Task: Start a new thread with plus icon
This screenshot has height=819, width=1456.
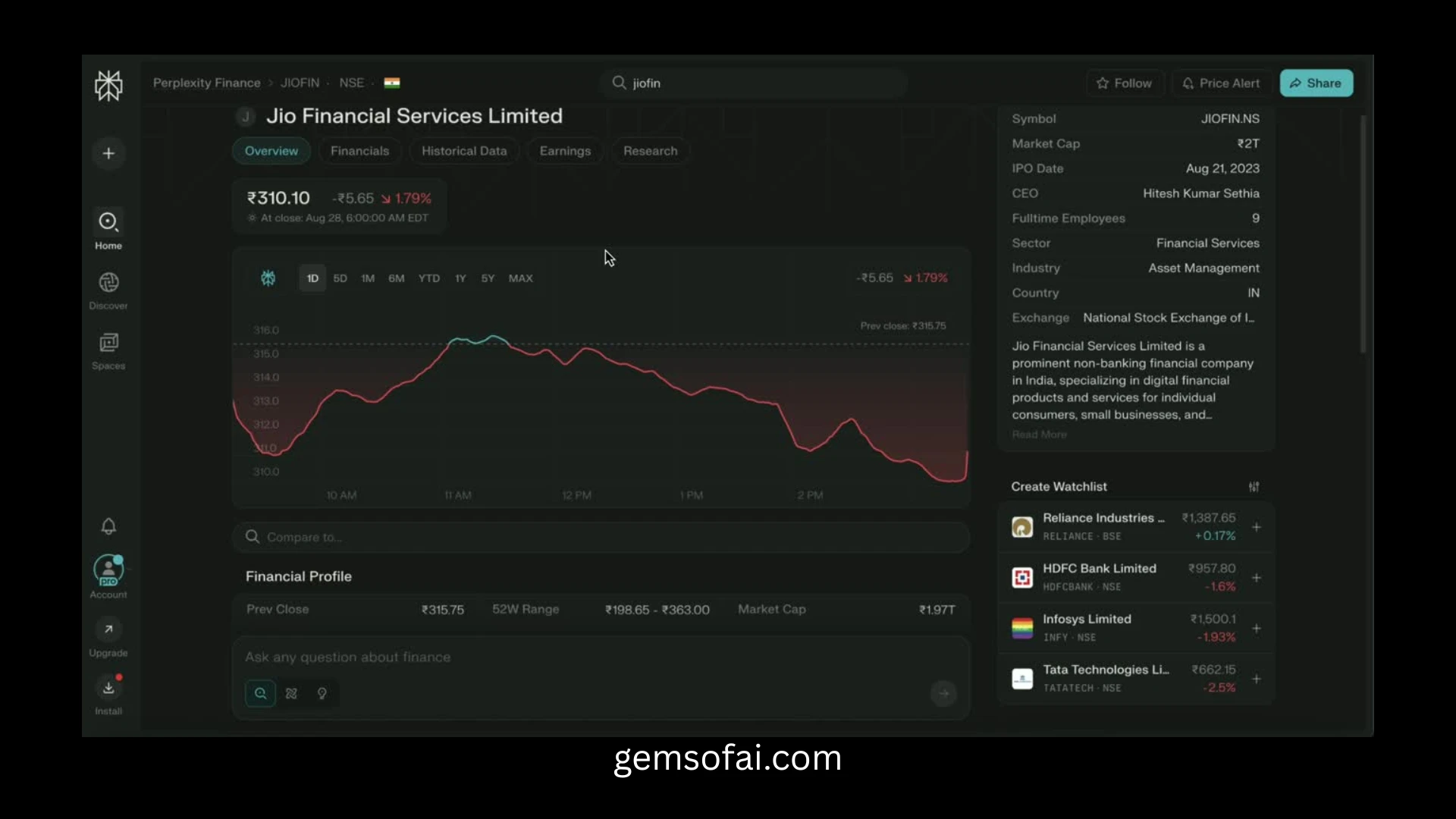Action: coord(108,153)
